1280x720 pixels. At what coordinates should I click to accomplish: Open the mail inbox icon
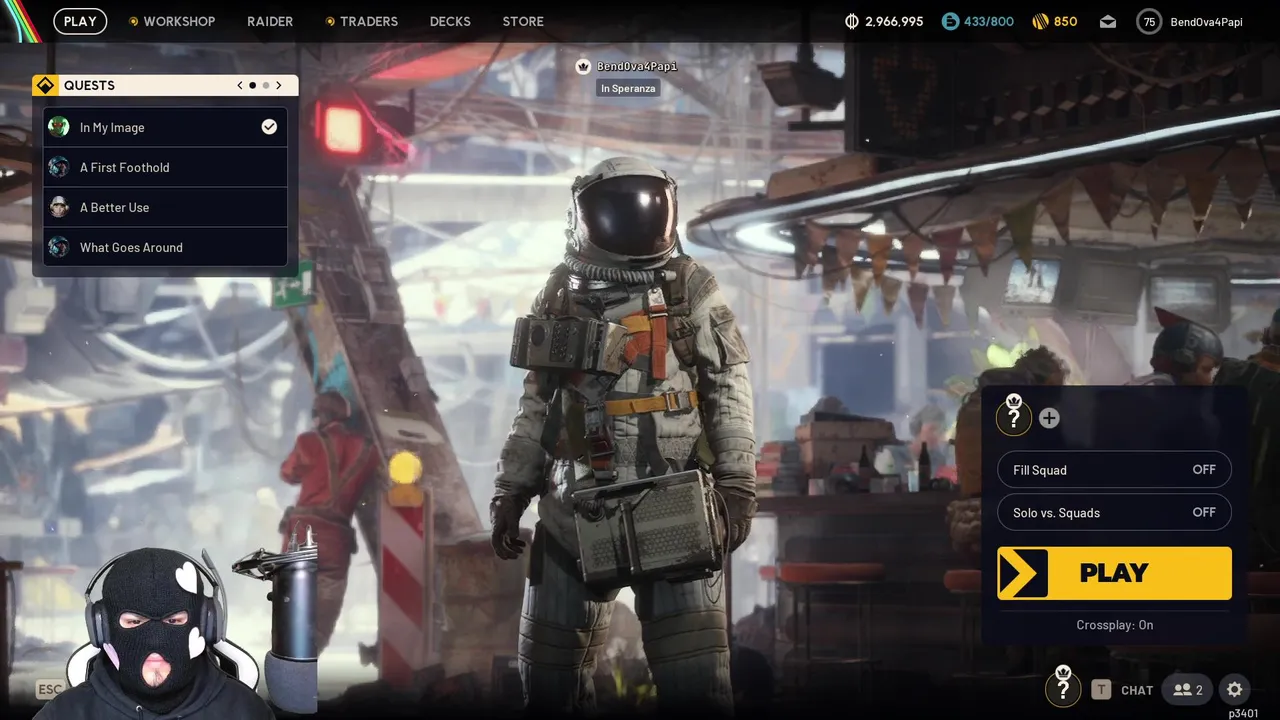coord(1108,21)
